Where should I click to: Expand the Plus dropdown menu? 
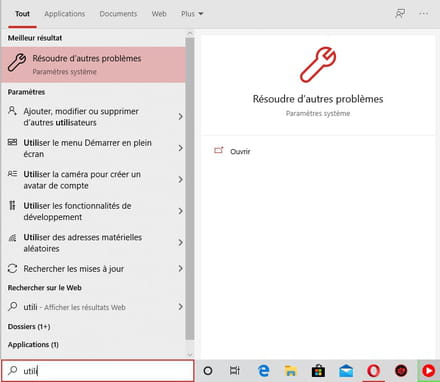tap(192, 14)
